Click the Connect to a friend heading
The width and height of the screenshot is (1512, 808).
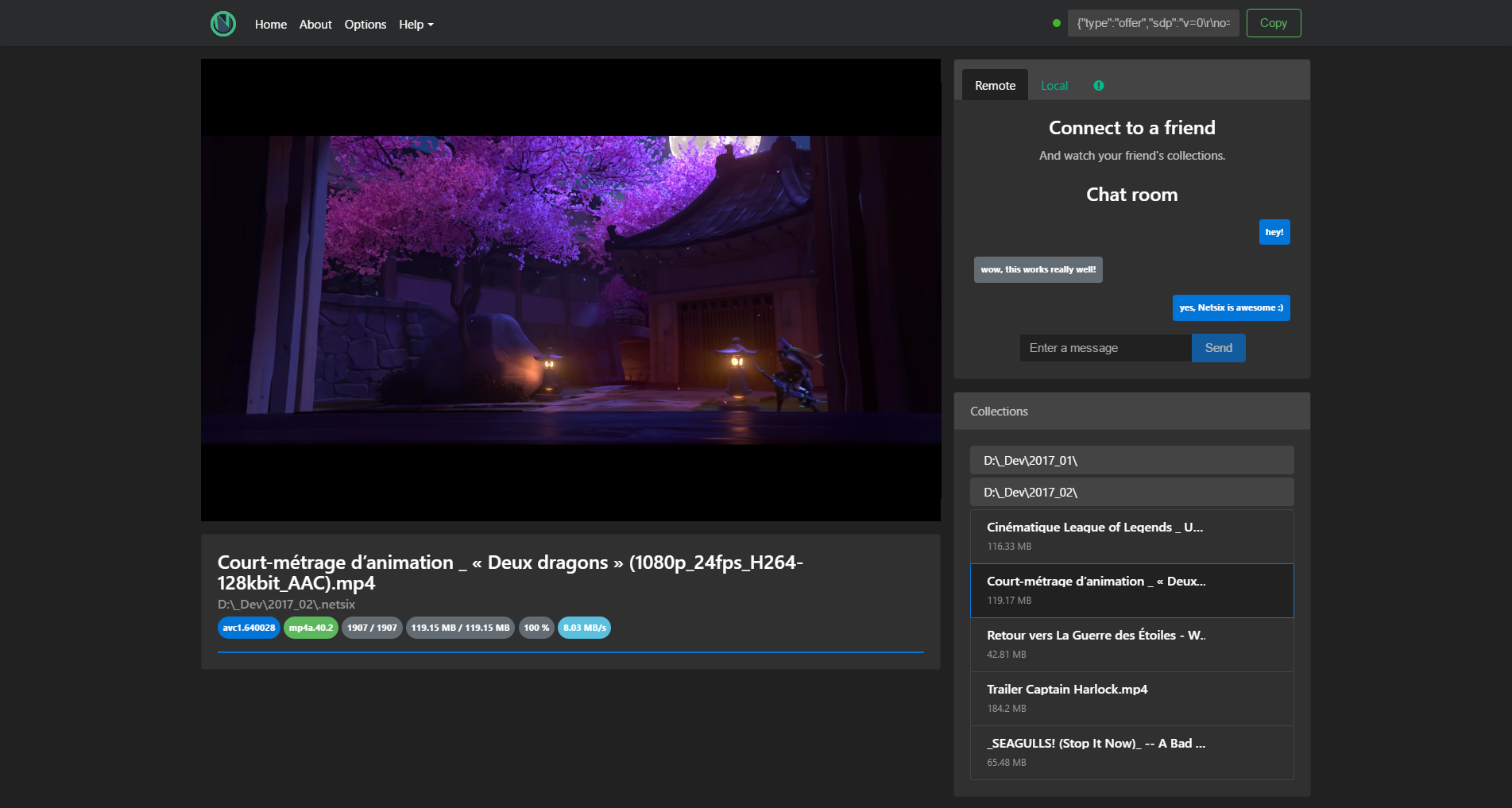[1132, 128]
